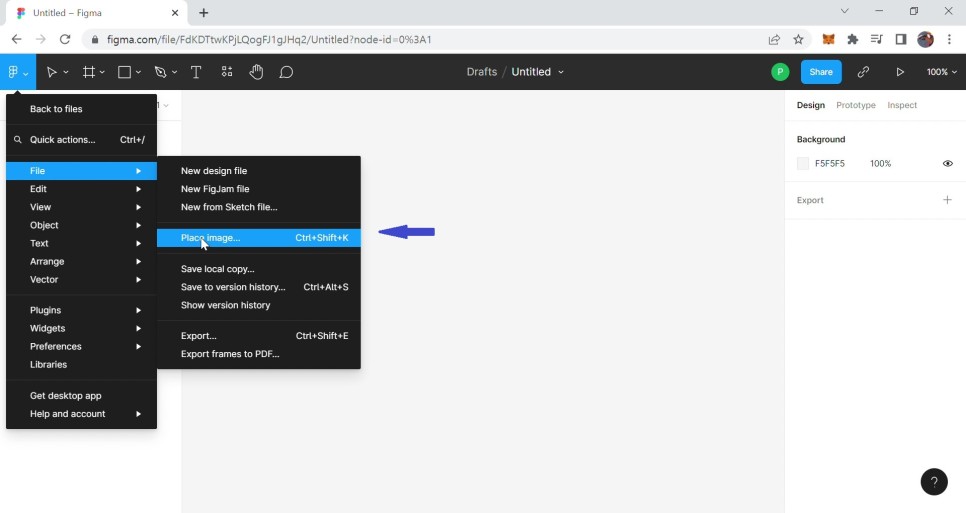This screenshot has width=966, height=513.
Task: Select the Frame tool
Action: 89,72
